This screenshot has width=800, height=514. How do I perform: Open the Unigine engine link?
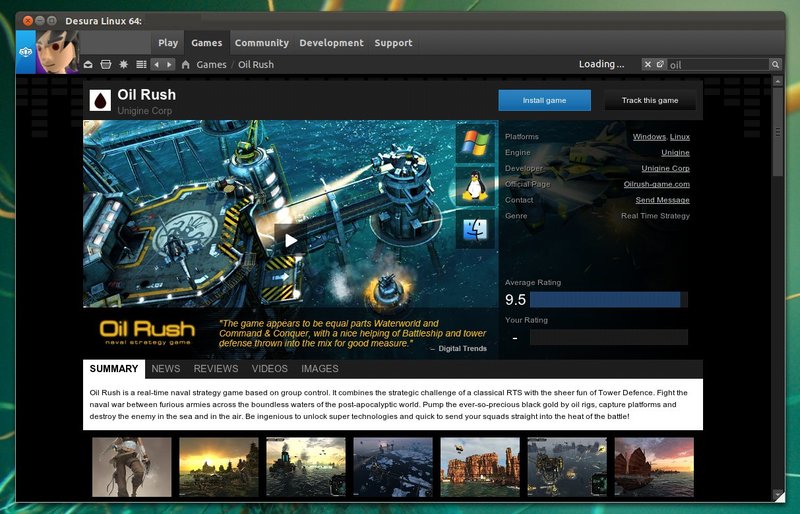click(676, 153)
